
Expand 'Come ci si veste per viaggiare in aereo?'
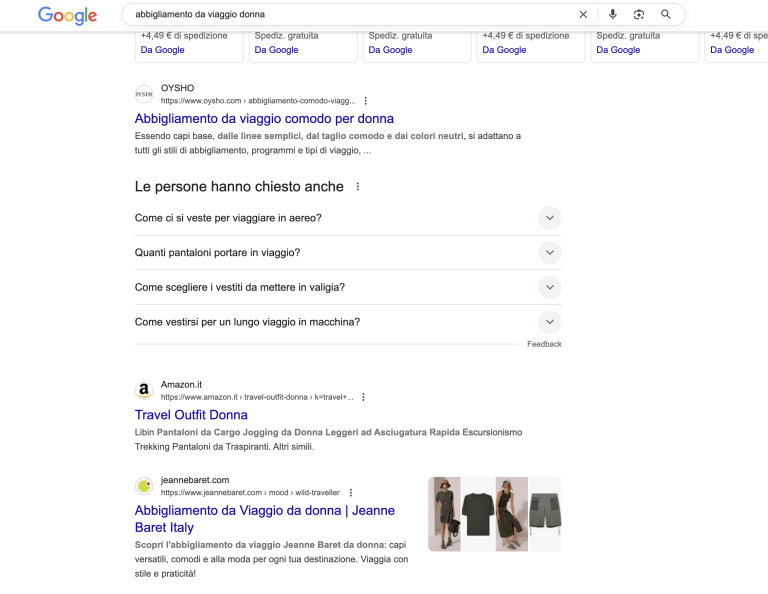(x=549, y=218)
